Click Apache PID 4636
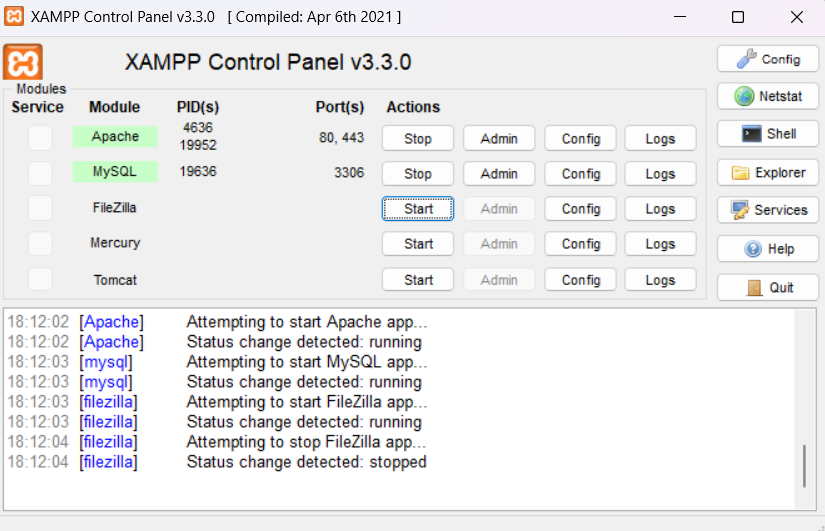Viewport: 825px width, 531px height. [198, 127]
